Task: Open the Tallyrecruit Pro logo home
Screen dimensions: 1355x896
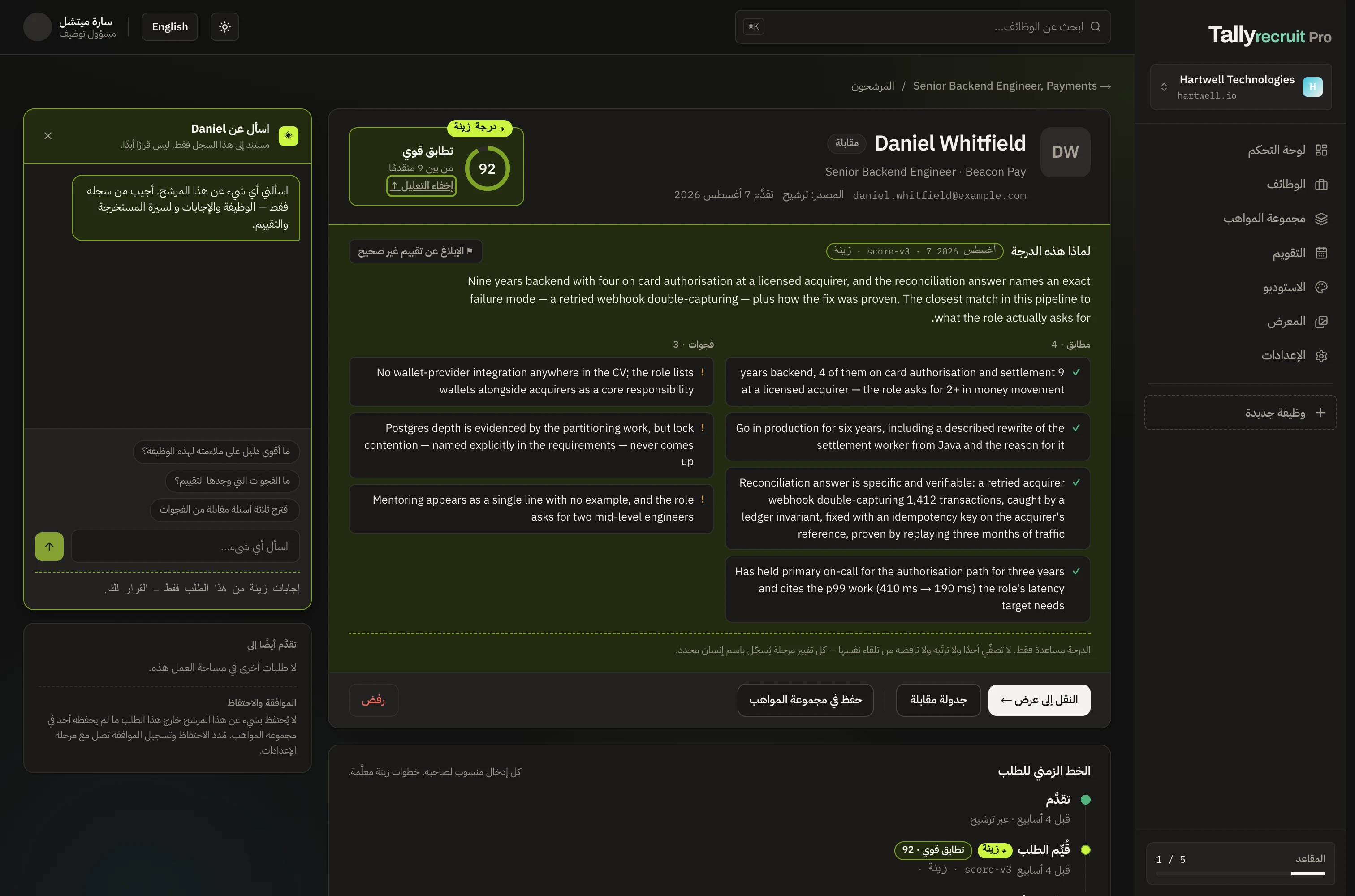Action: (x=1269, y=35)
